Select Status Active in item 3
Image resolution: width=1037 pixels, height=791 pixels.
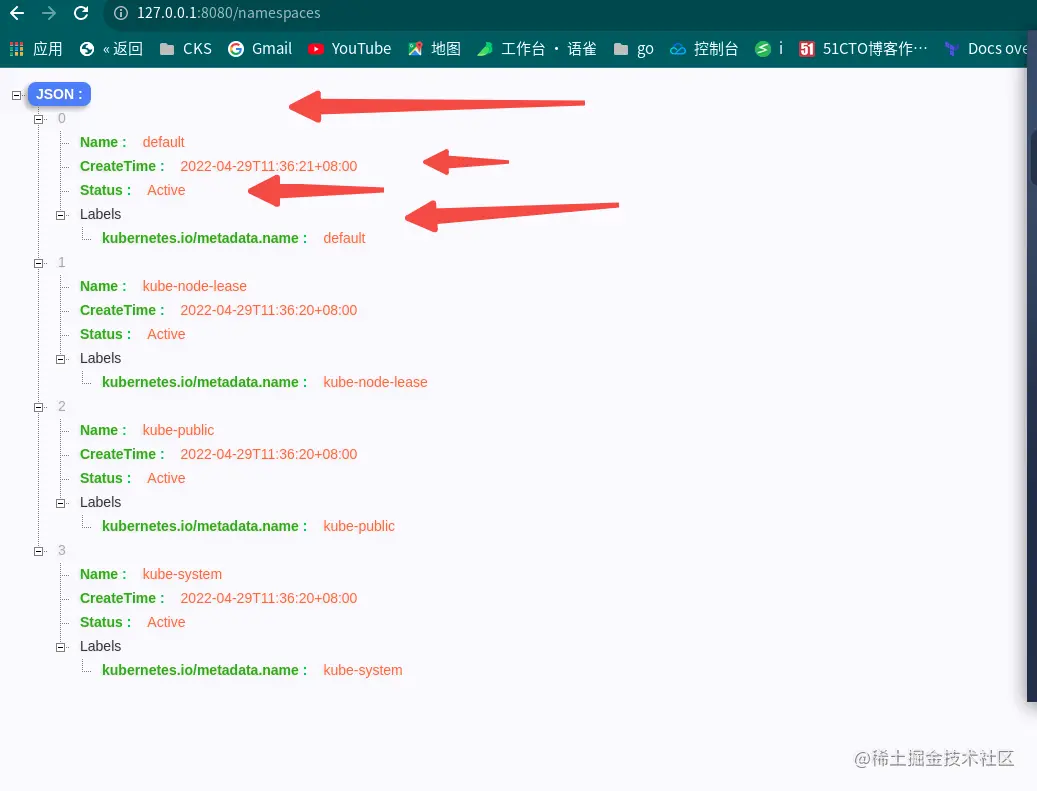tap(166, 622)
